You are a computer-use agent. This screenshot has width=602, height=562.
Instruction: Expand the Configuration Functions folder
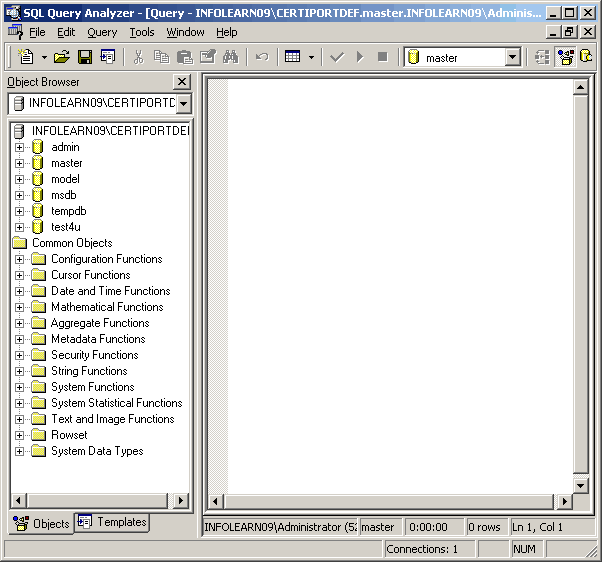click(19, 260)
